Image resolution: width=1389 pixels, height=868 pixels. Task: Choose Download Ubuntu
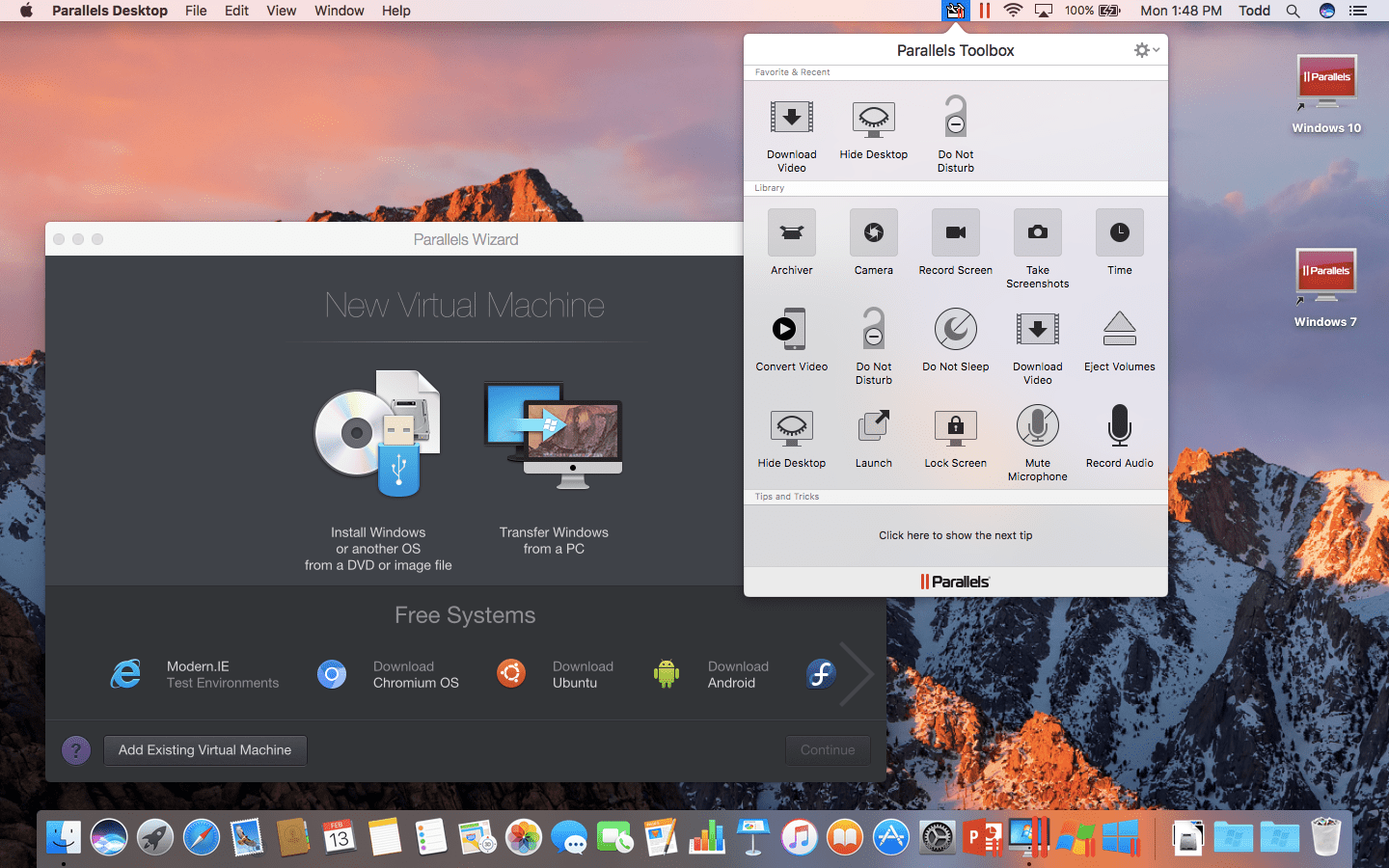click(x=555, y=674)
